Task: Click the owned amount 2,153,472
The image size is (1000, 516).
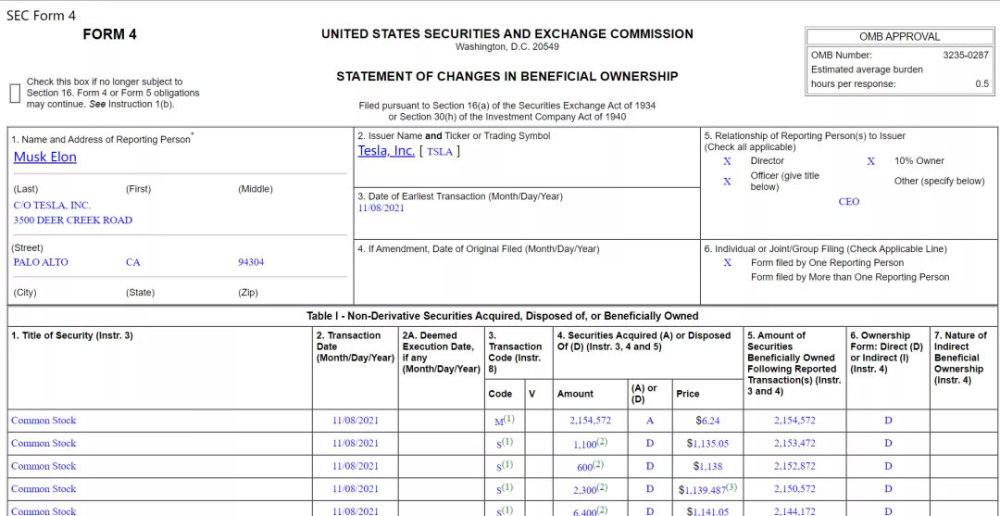Action: 795,443
